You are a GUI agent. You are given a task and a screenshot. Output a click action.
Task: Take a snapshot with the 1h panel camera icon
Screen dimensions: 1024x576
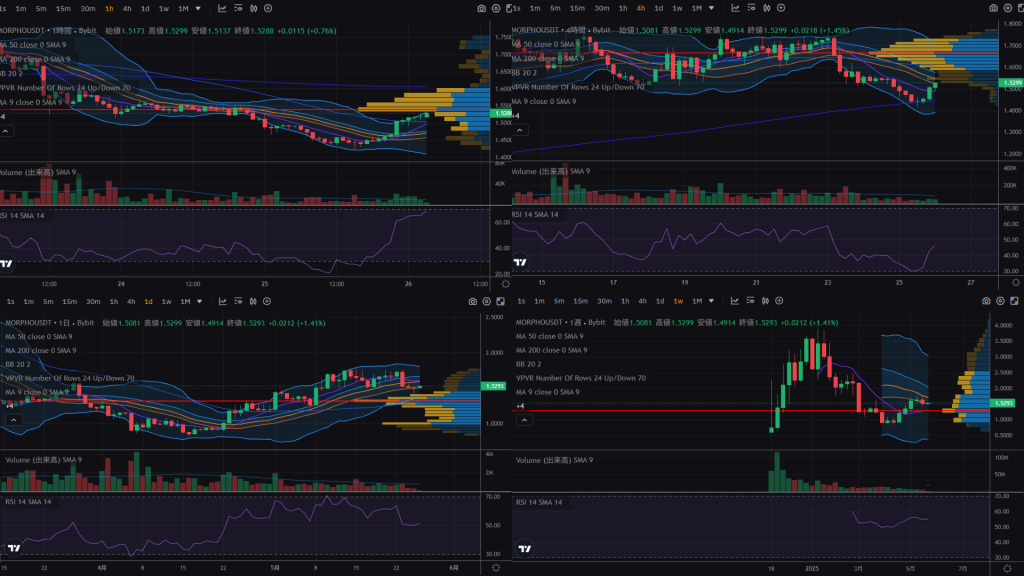click(x=481, y=8)
